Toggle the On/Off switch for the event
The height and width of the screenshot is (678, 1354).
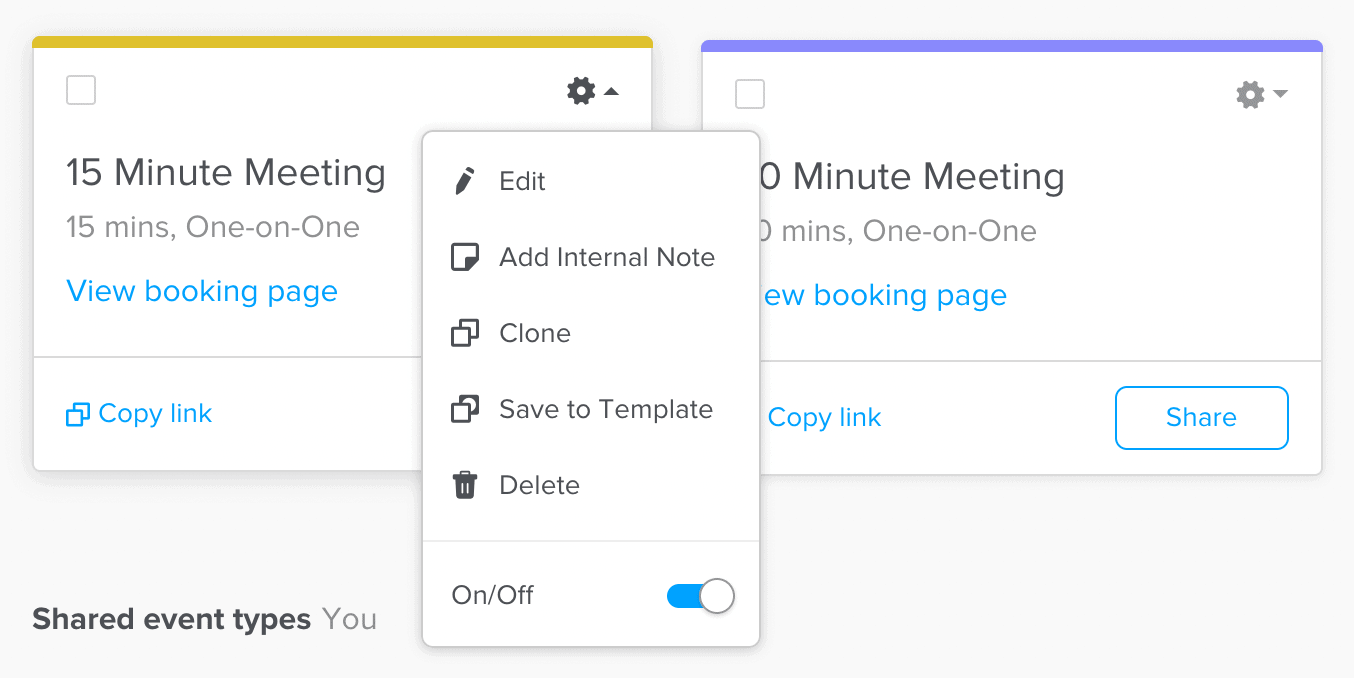[700, 595]
